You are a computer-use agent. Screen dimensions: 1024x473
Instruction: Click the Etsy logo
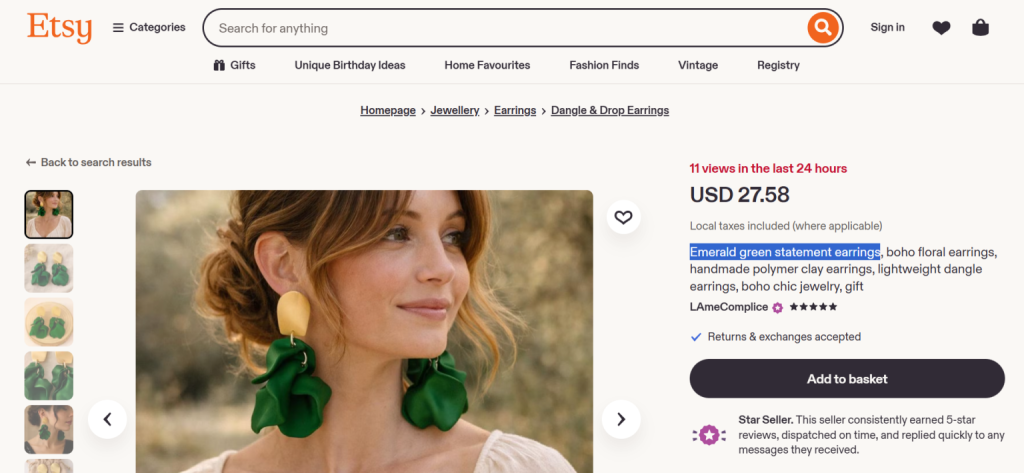click(x=59, y=28)
